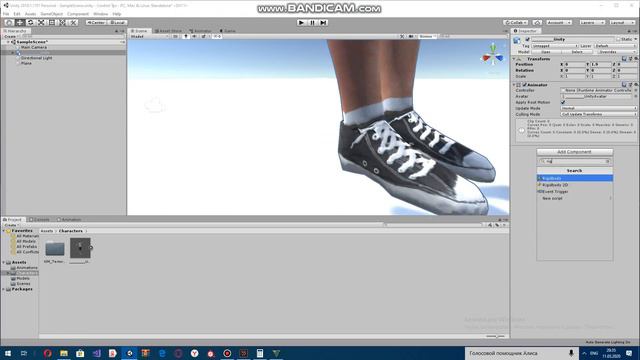Screen dimensions: 640x360
Task: Switch to the Game tab
Action: click(228, 31)
